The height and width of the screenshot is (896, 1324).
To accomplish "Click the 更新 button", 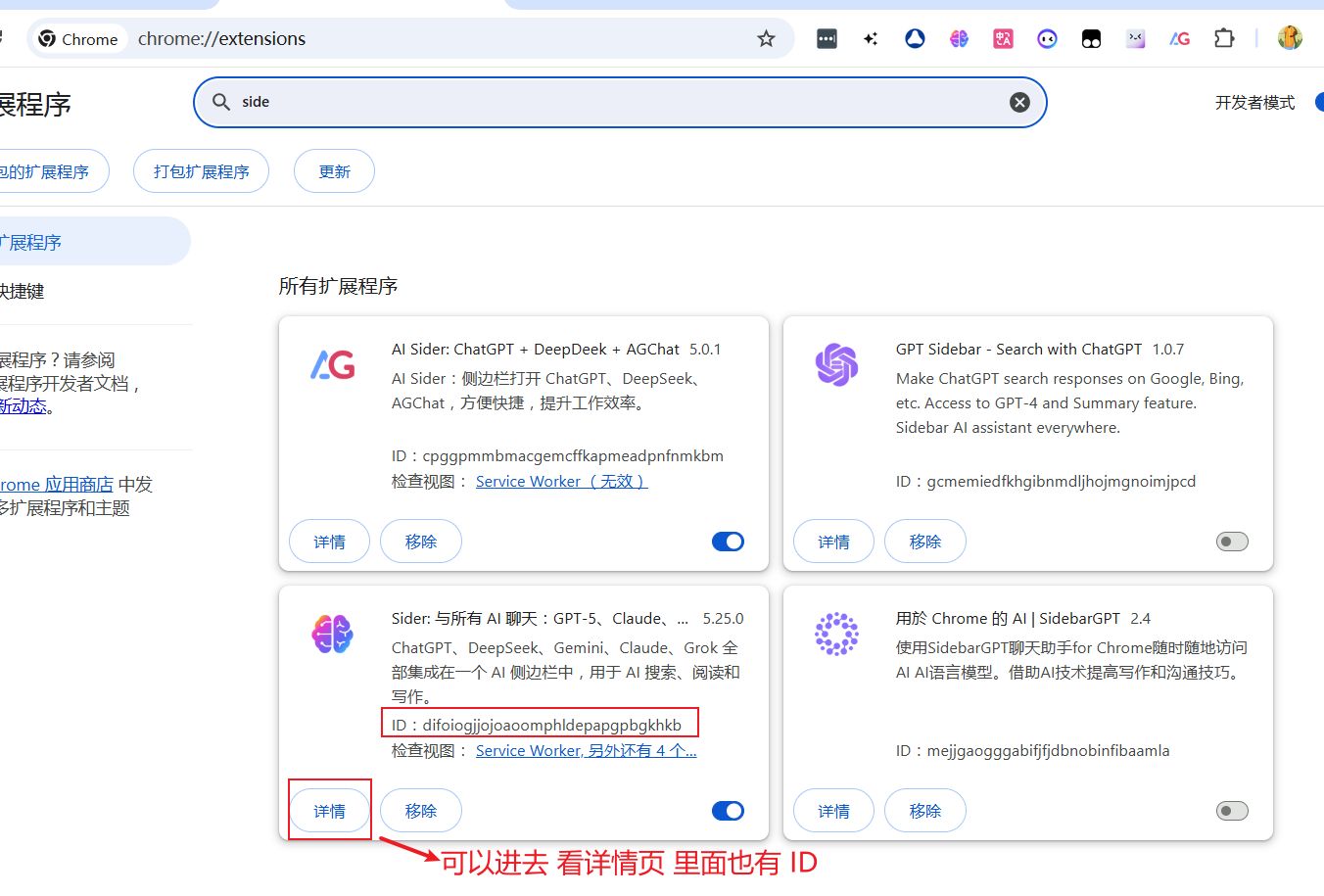I will [x=334, y=171].
